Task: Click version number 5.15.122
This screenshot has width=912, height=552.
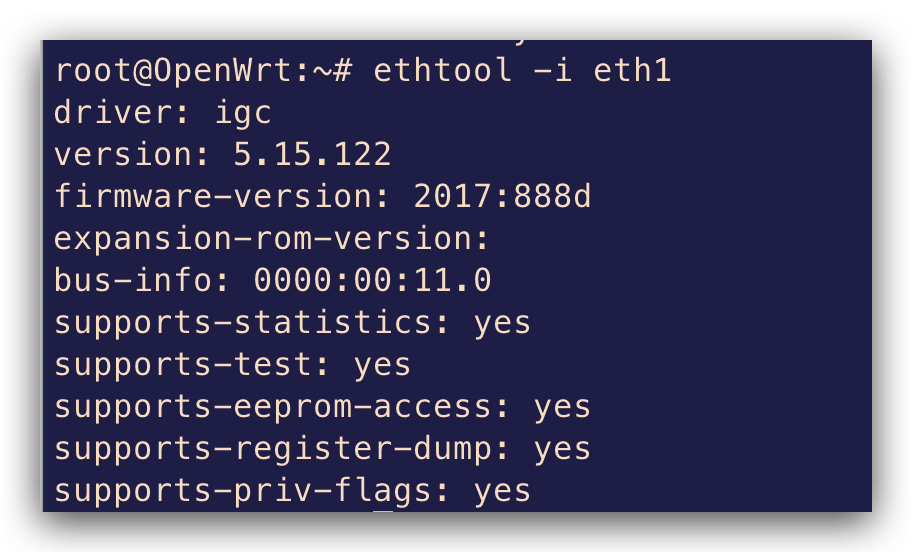Action: [x=312, y=155]
